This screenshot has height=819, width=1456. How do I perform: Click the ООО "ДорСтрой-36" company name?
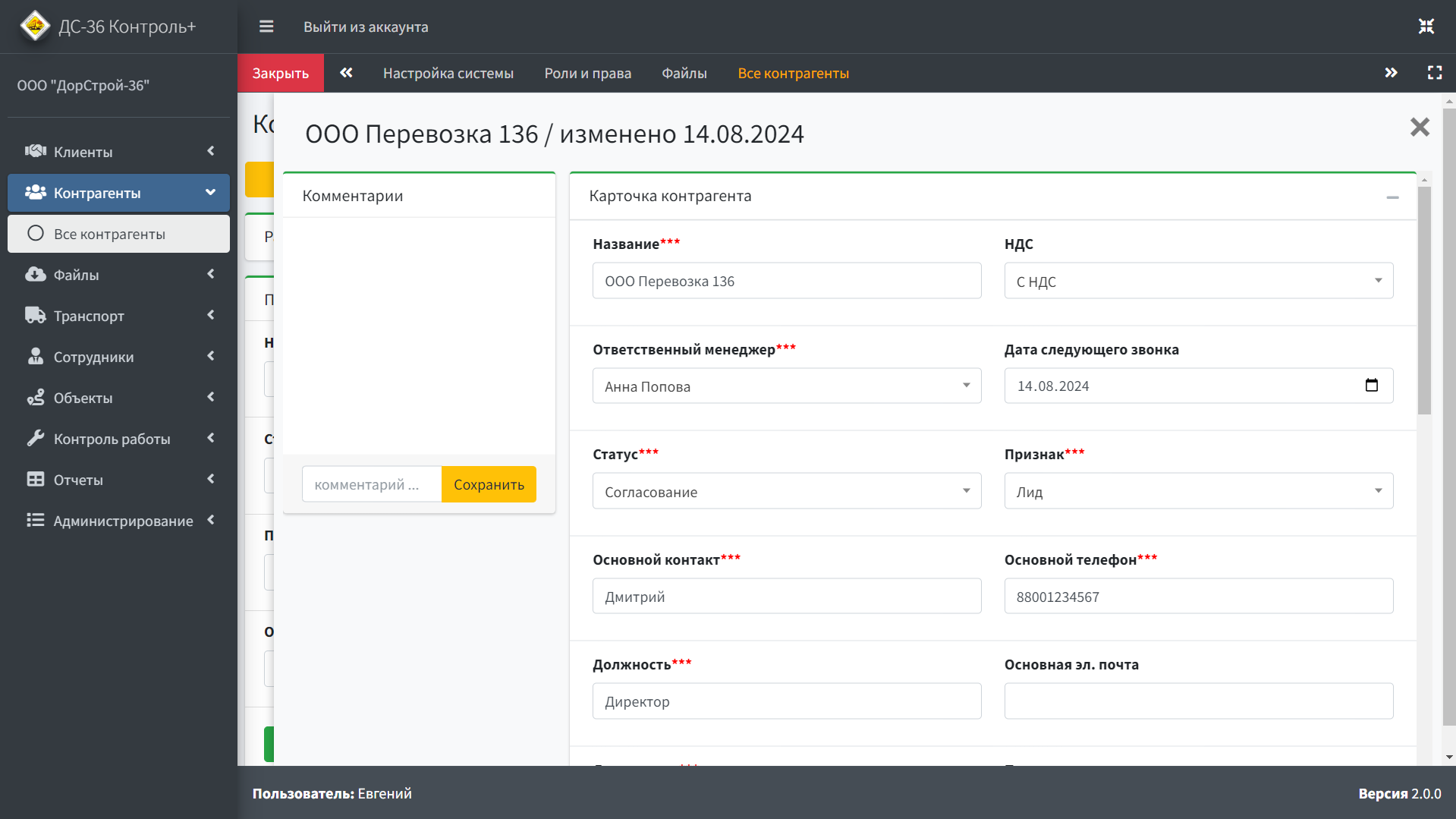pos(83,85)
